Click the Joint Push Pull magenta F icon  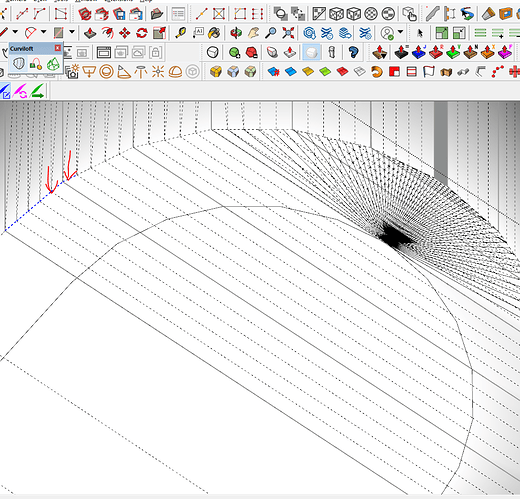pyautogui.click(x=505, y=52)
